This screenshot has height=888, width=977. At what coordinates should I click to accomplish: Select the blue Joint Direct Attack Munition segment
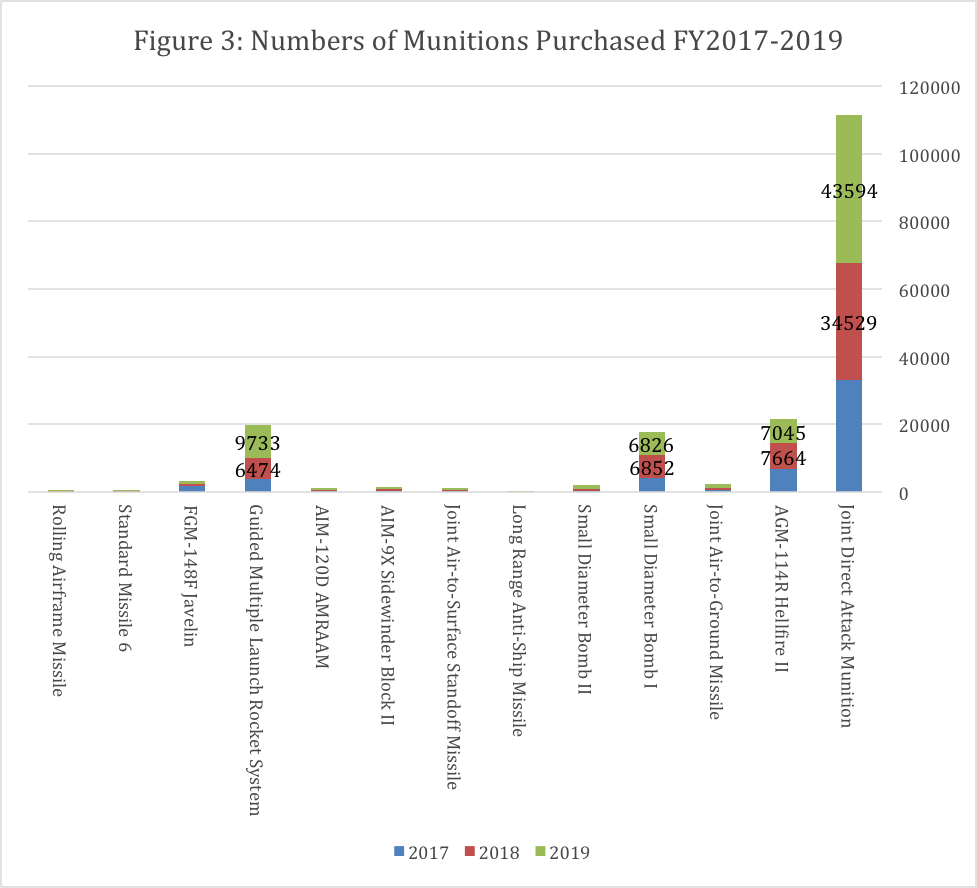[848, 436]
